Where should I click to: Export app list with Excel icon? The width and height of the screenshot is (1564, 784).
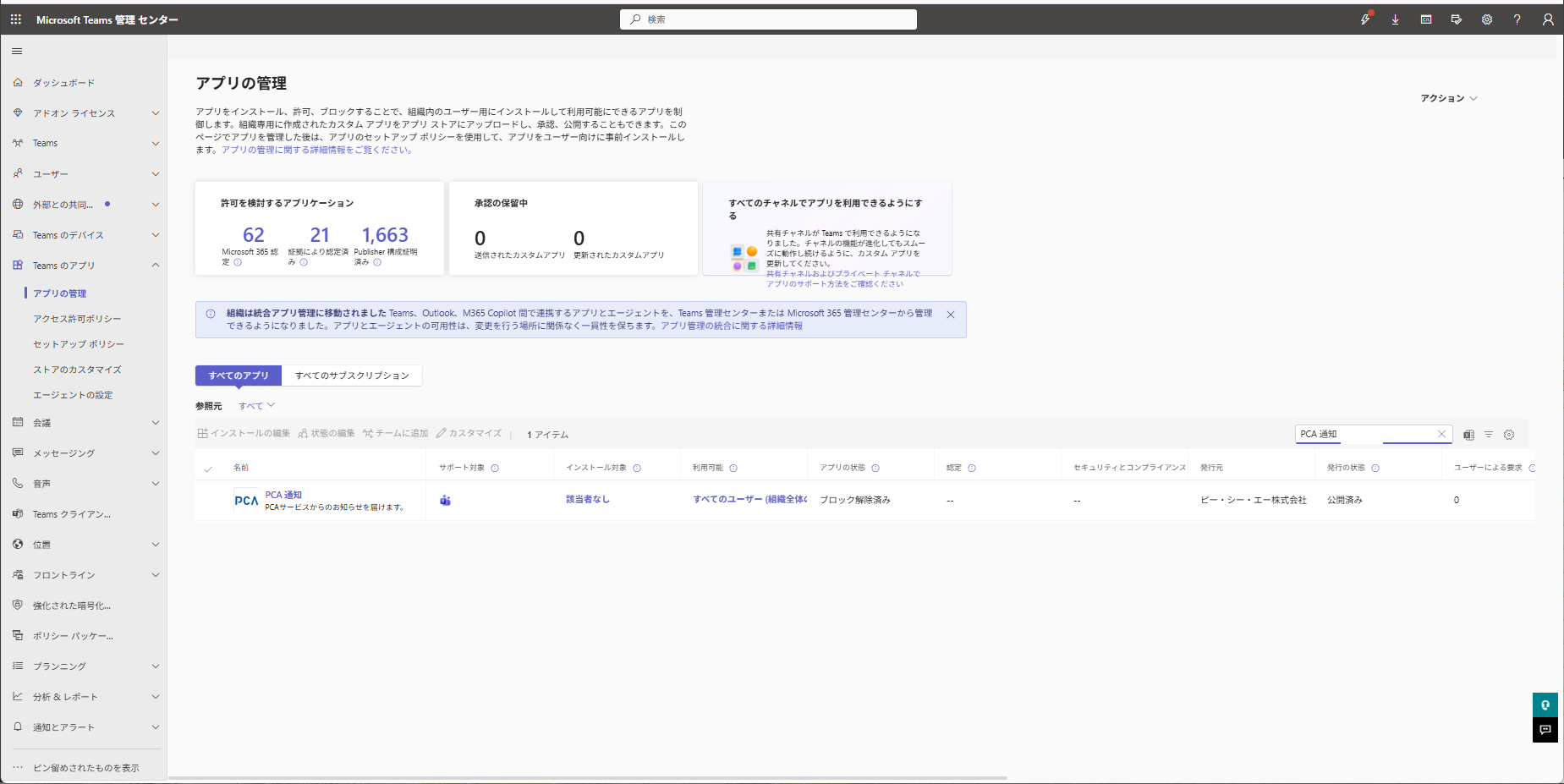1468,435
